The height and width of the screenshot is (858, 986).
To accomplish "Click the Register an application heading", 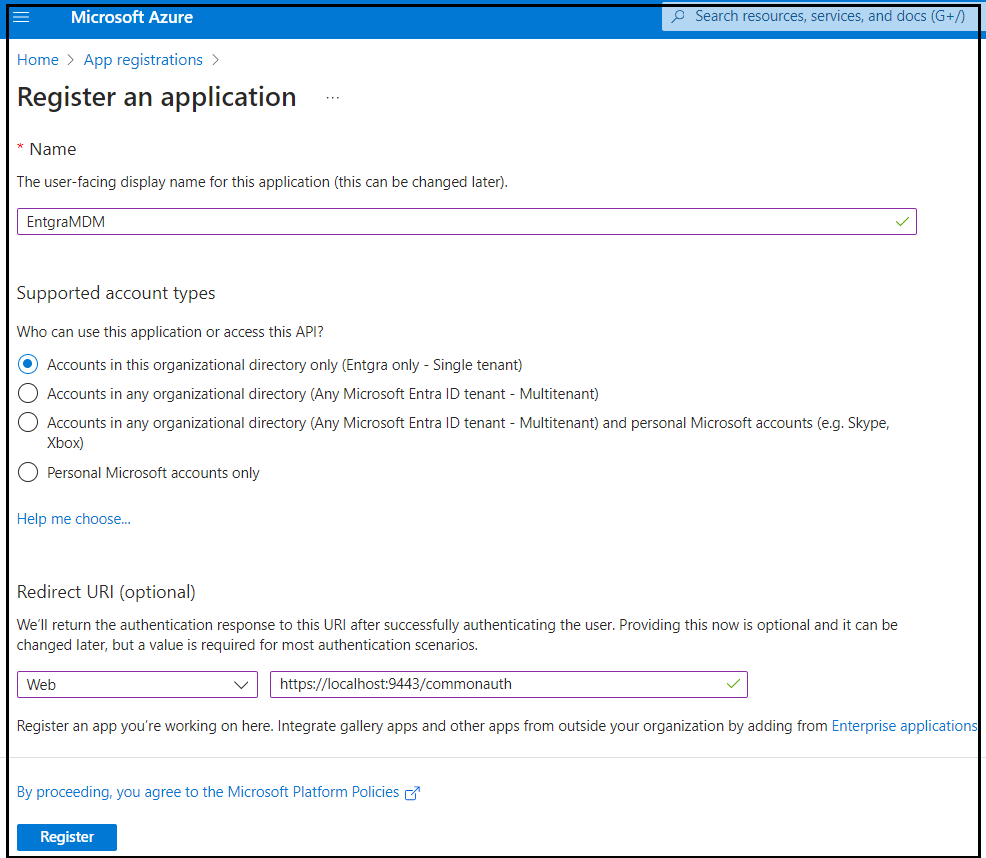I will (x=157, y=98).
